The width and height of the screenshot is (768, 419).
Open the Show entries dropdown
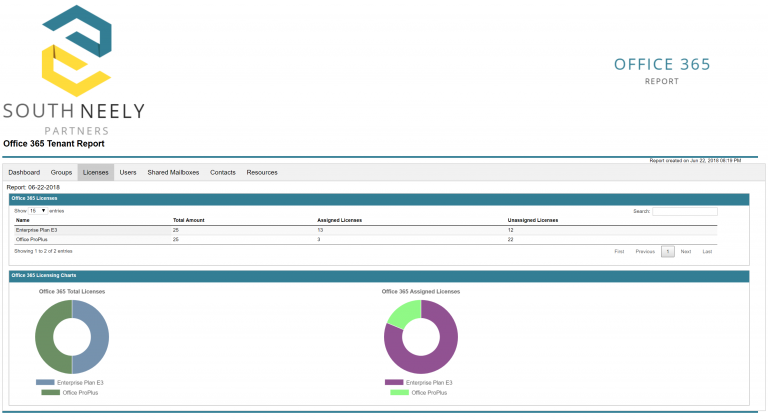pos(38,211)
